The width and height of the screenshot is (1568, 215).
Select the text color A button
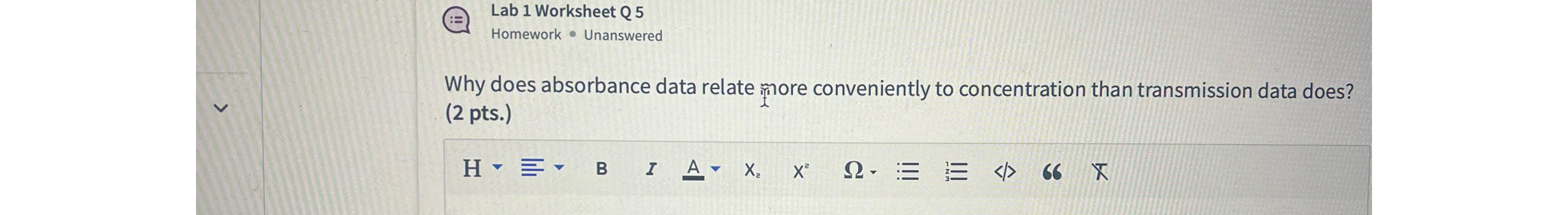pyautogui.click(x=693, y=170)
